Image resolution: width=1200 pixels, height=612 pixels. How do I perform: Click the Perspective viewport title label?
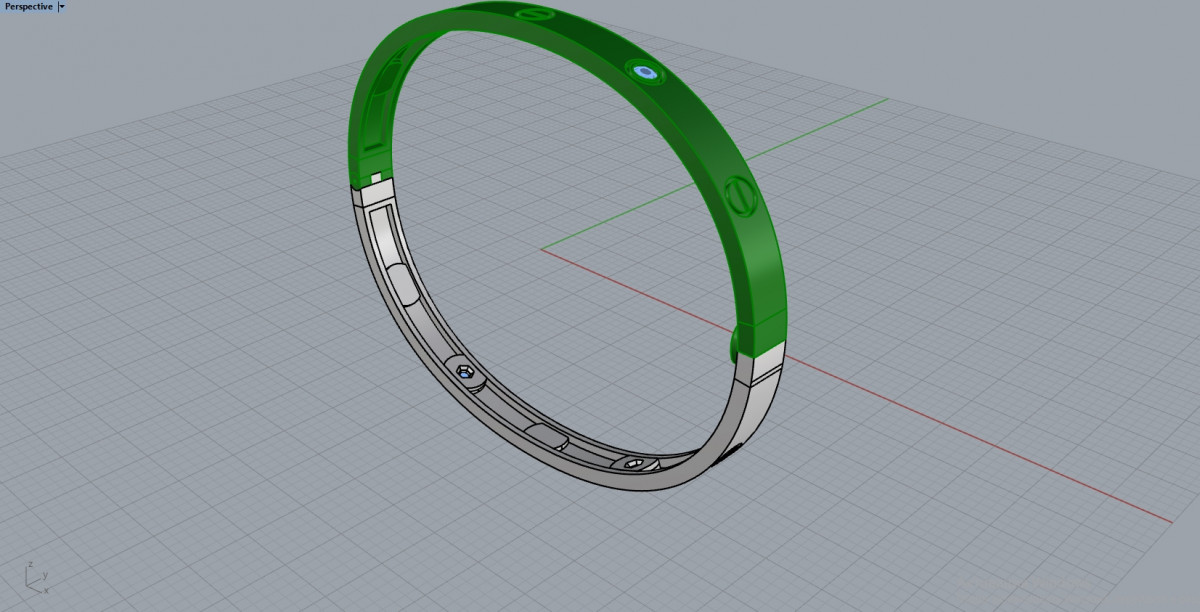28,6
